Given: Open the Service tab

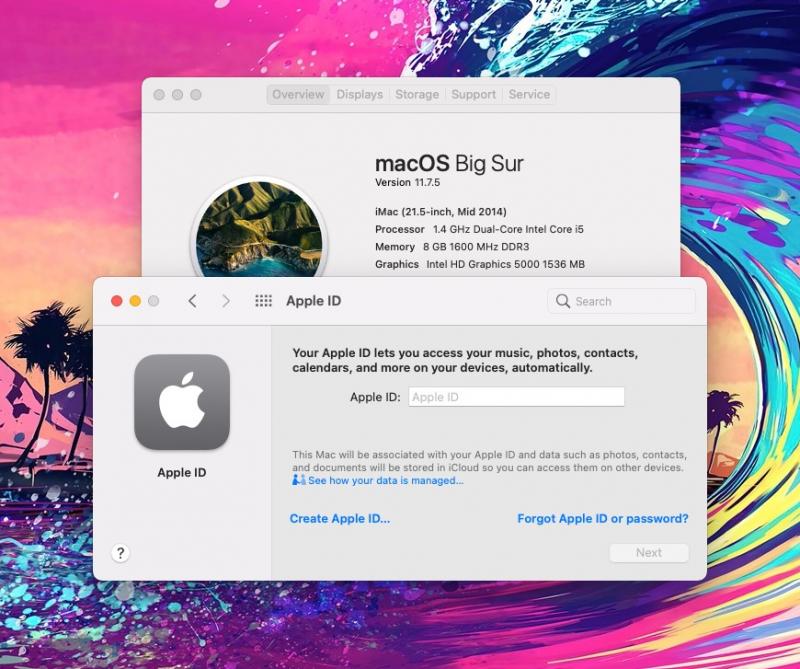Looking at the screenshot, I should [529, 94].
